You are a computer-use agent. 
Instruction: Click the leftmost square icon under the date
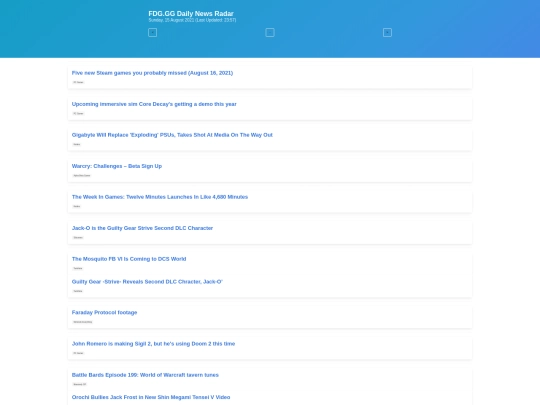click(152, 32)
